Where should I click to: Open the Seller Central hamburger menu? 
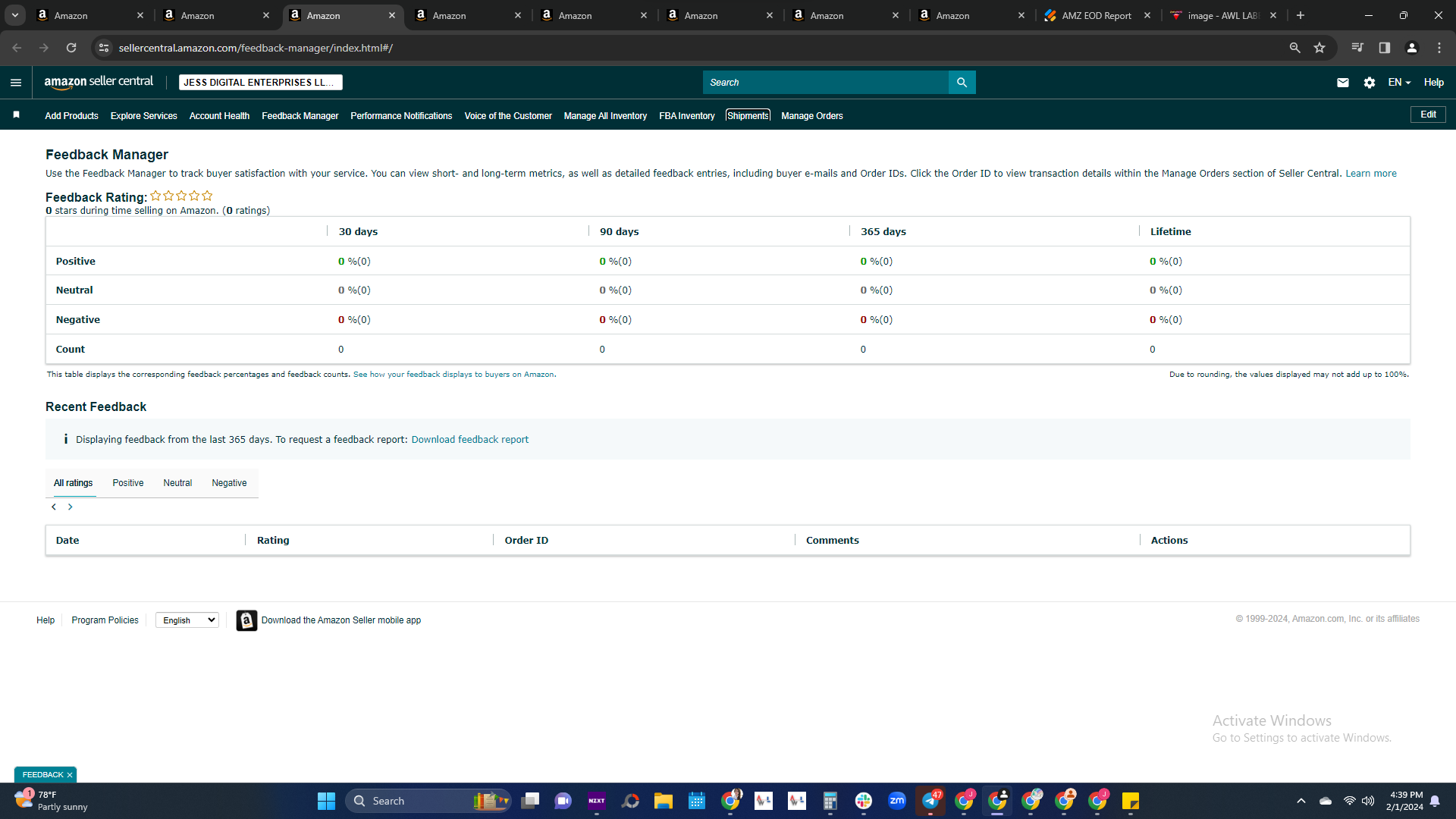click(16, 83)
